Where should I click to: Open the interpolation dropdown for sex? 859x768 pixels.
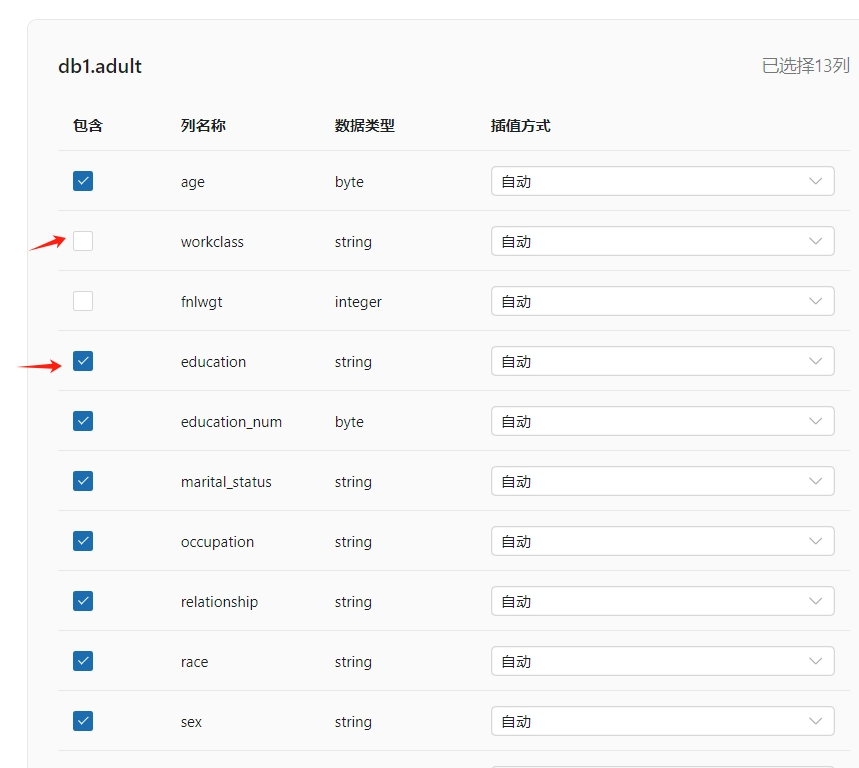[x=662, y=721]
